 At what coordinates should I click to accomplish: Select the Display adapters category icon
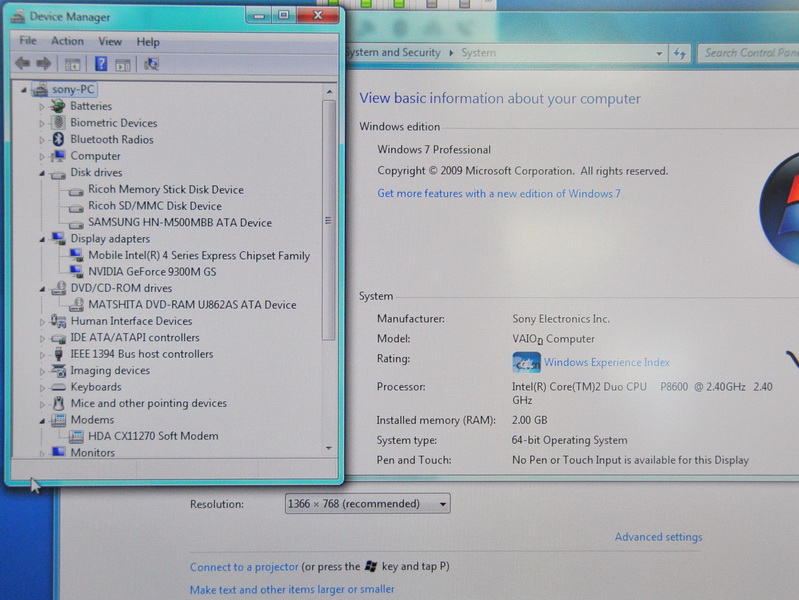pos(59,238)
